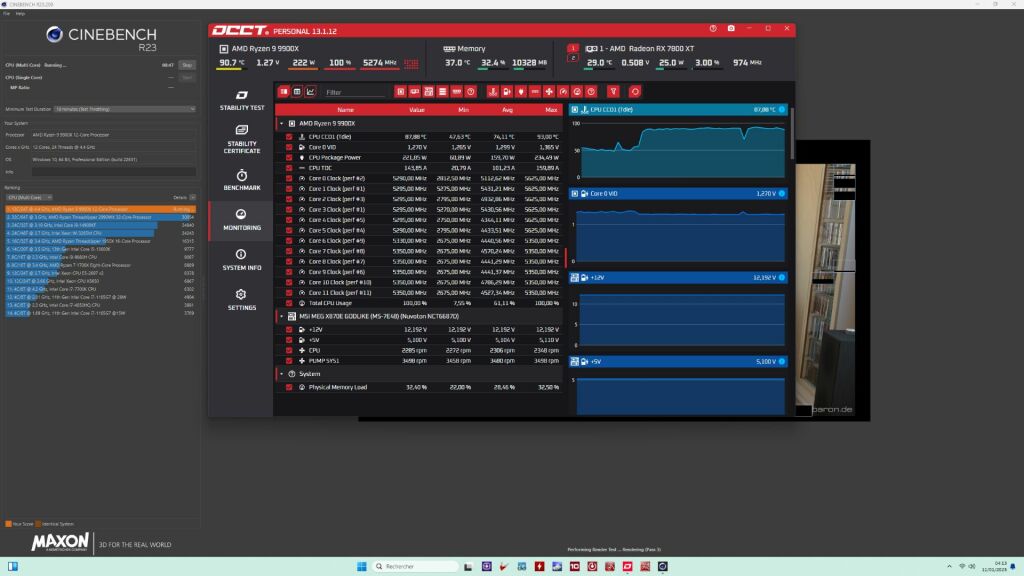Open OCCT Settings from the sidebar

coord(242,300)
